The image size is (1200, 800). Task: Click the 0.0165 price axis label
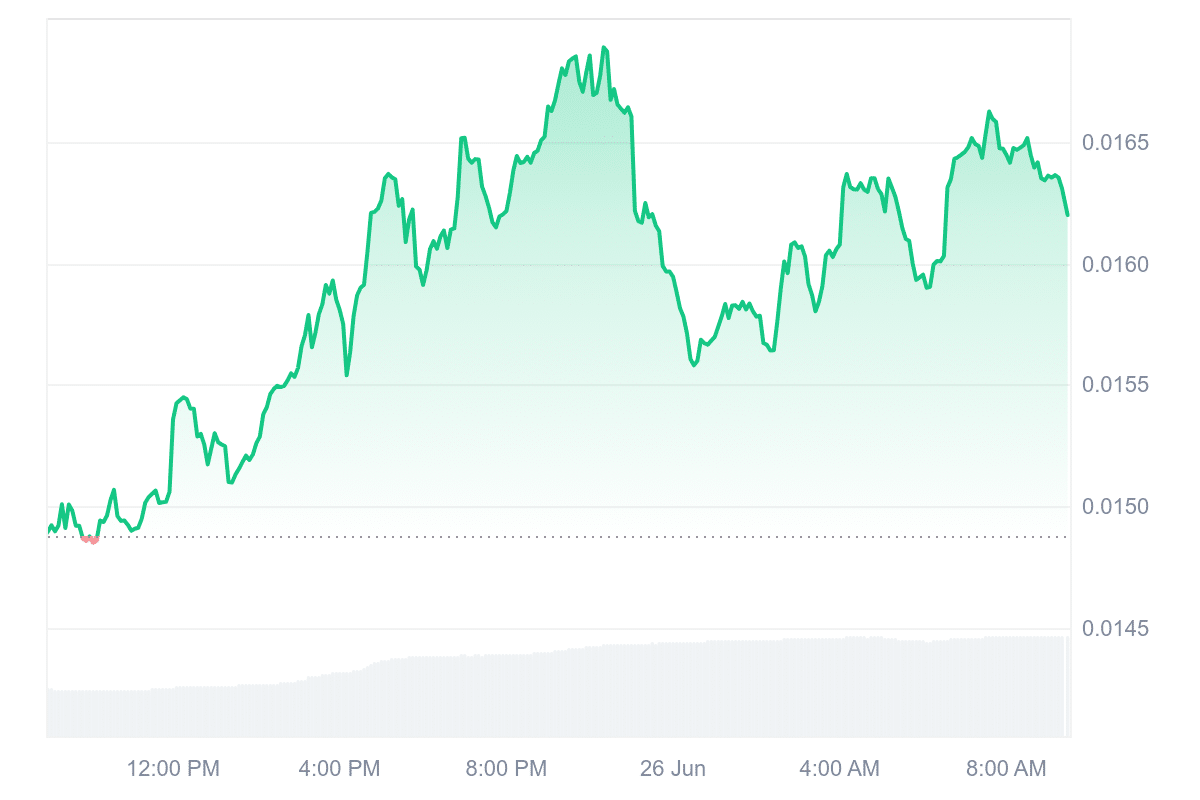(x=1115, y=143)
